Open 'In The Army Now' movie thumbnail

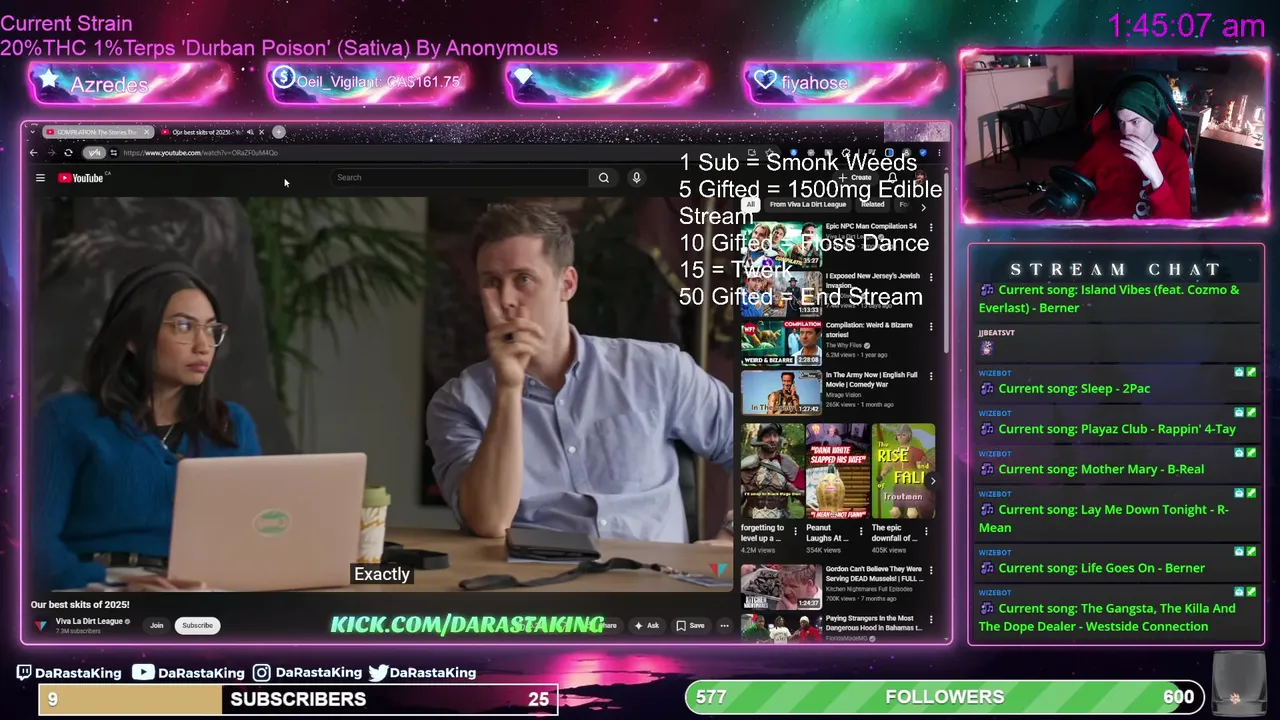[781, 392]
